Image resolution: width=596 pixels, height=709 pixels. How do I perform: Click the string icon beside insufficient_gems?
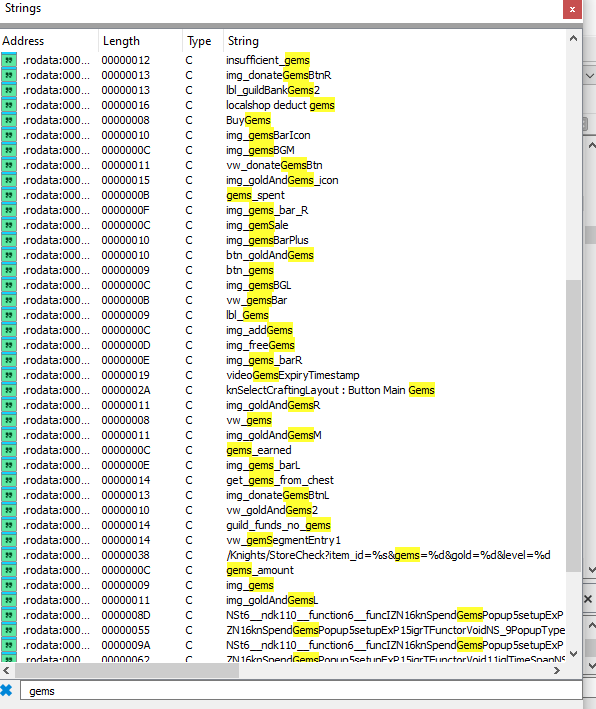9,60
